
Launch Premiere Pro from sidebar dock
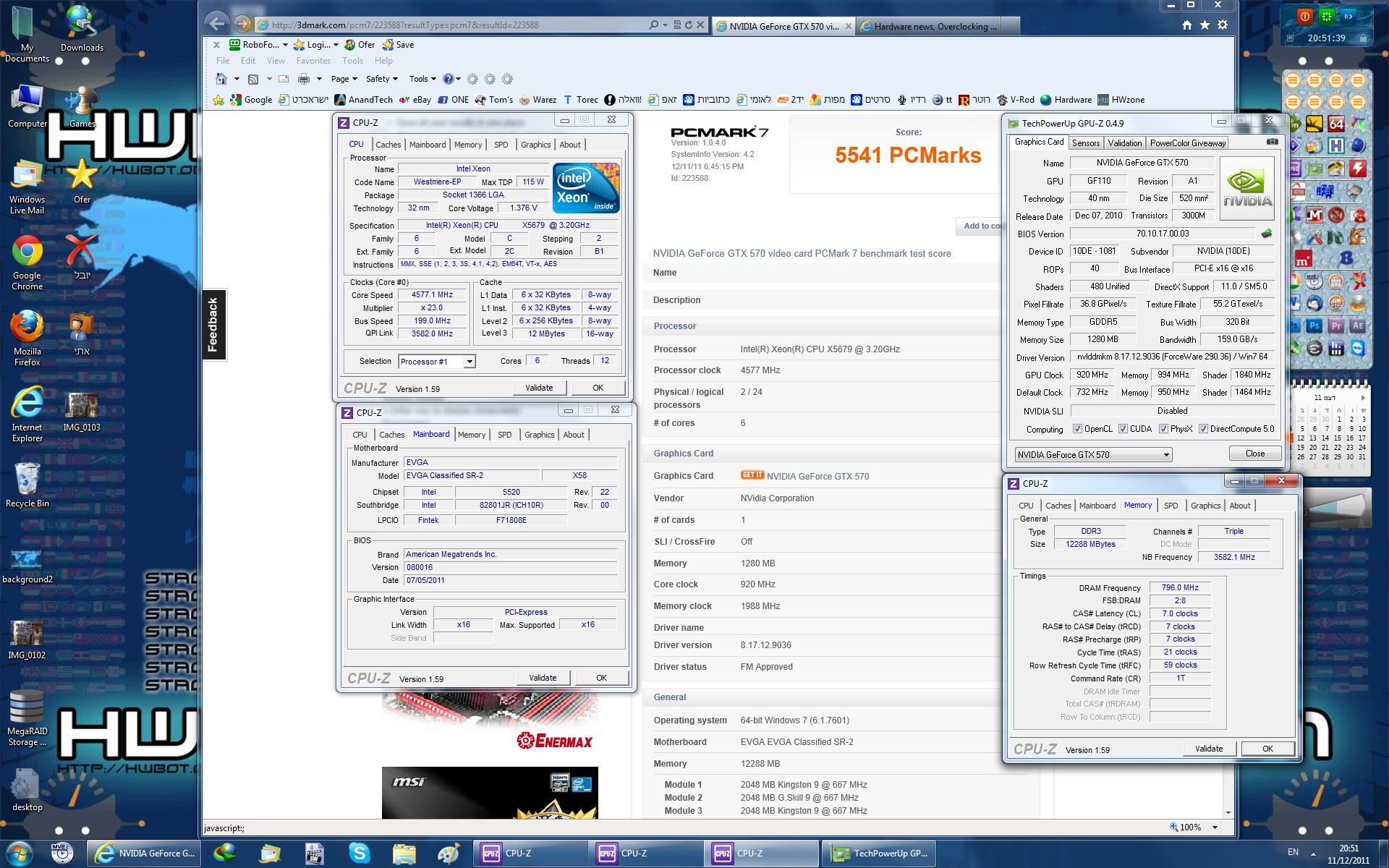click(x=1336, y=326)
